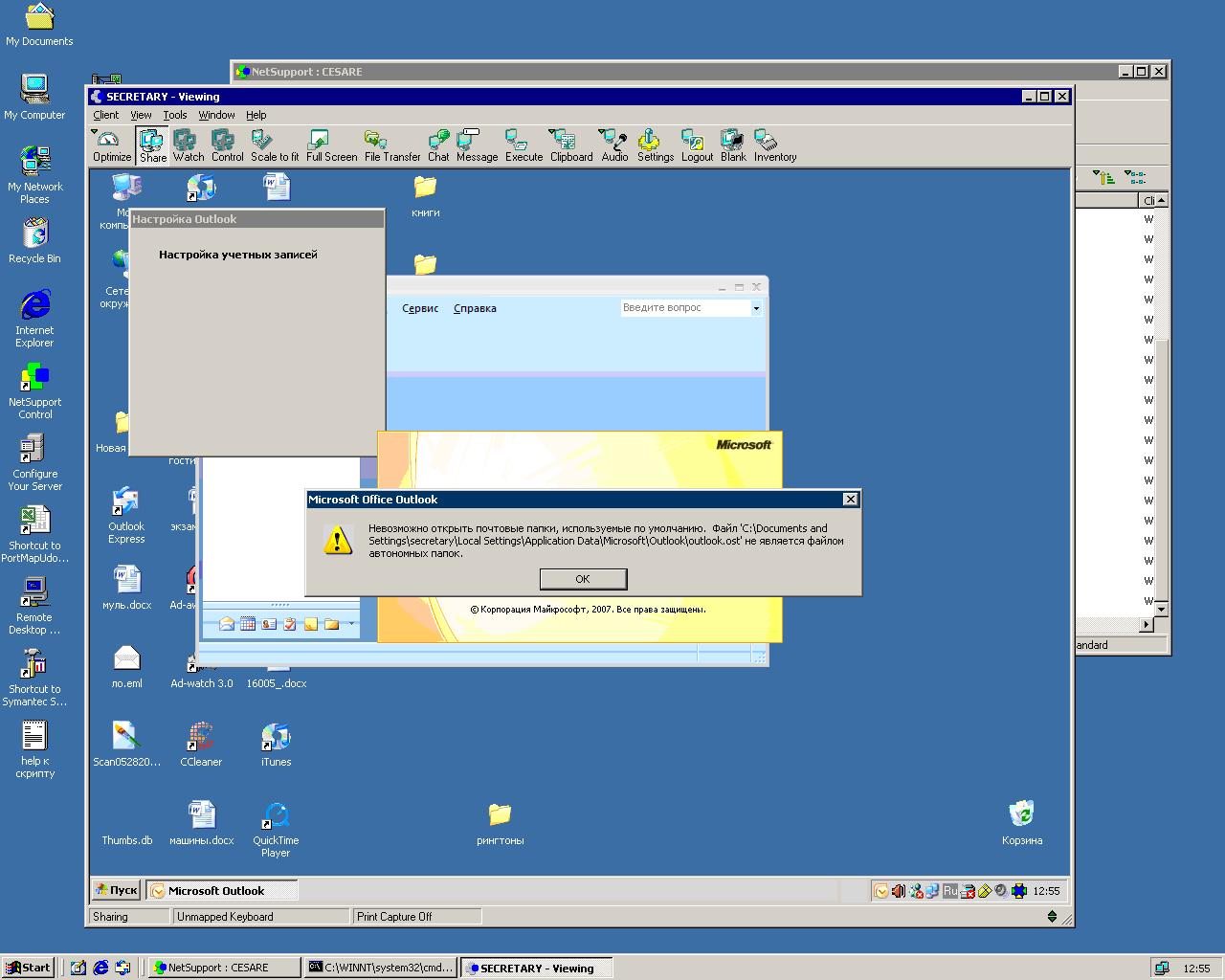Expand the Введите вопрос dropdown arrow
The image size is (1225, 980).
pos(756,308)
